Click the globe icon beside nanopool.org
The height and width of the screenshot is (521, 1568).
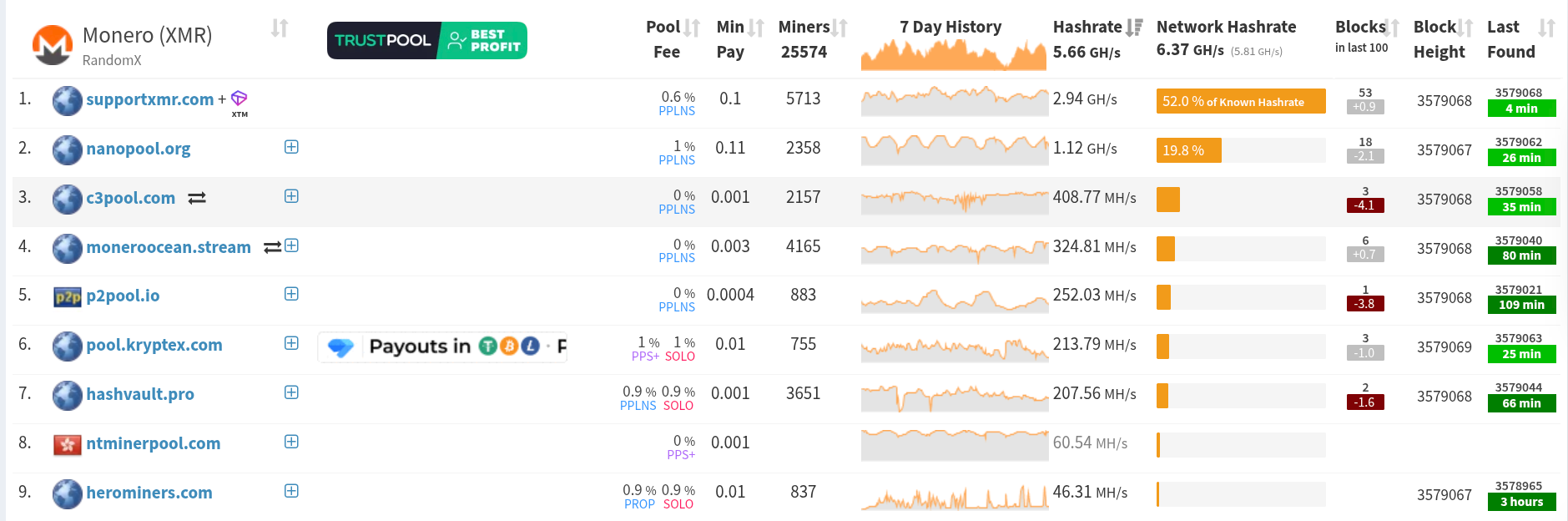pos(68,149)
